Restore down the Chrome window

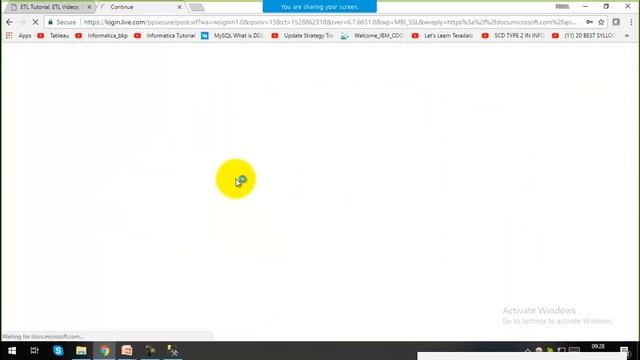pyautogui.click(x=606, y=7)
